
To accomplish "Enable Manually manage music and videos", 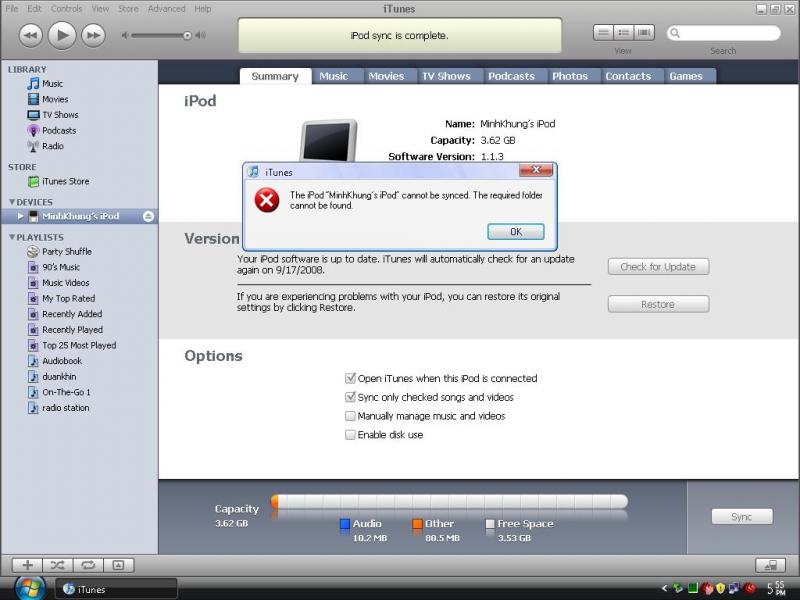I will click(x=350, y=416).
